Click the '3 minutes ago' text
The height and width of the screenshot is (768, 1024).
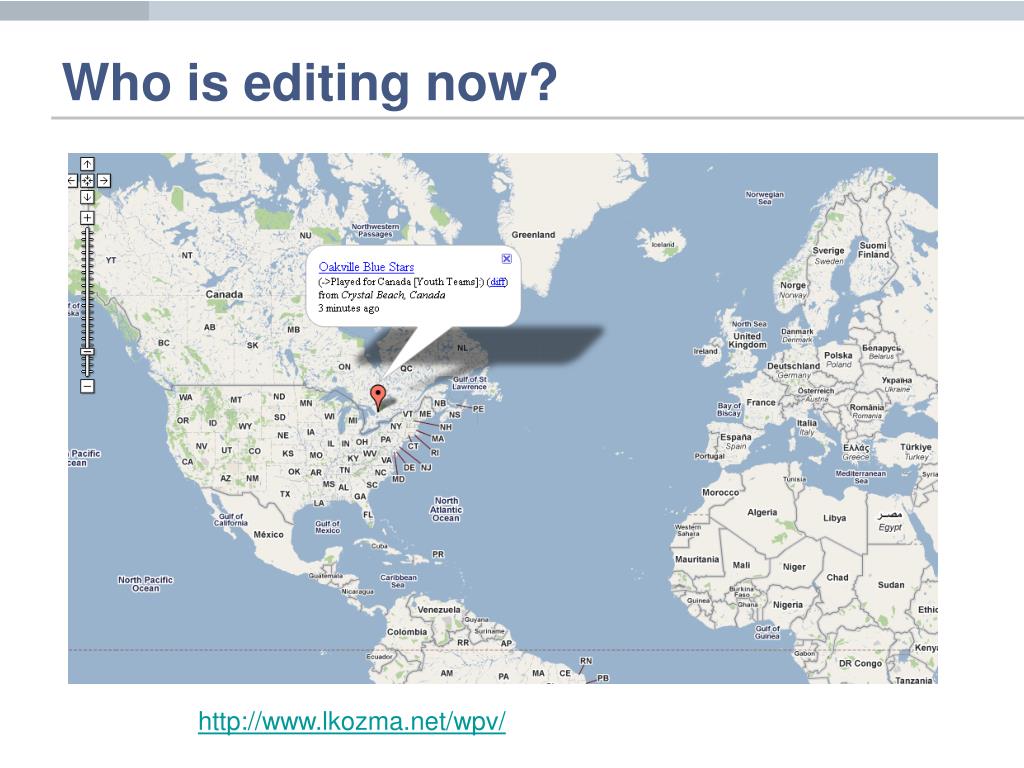349,308
